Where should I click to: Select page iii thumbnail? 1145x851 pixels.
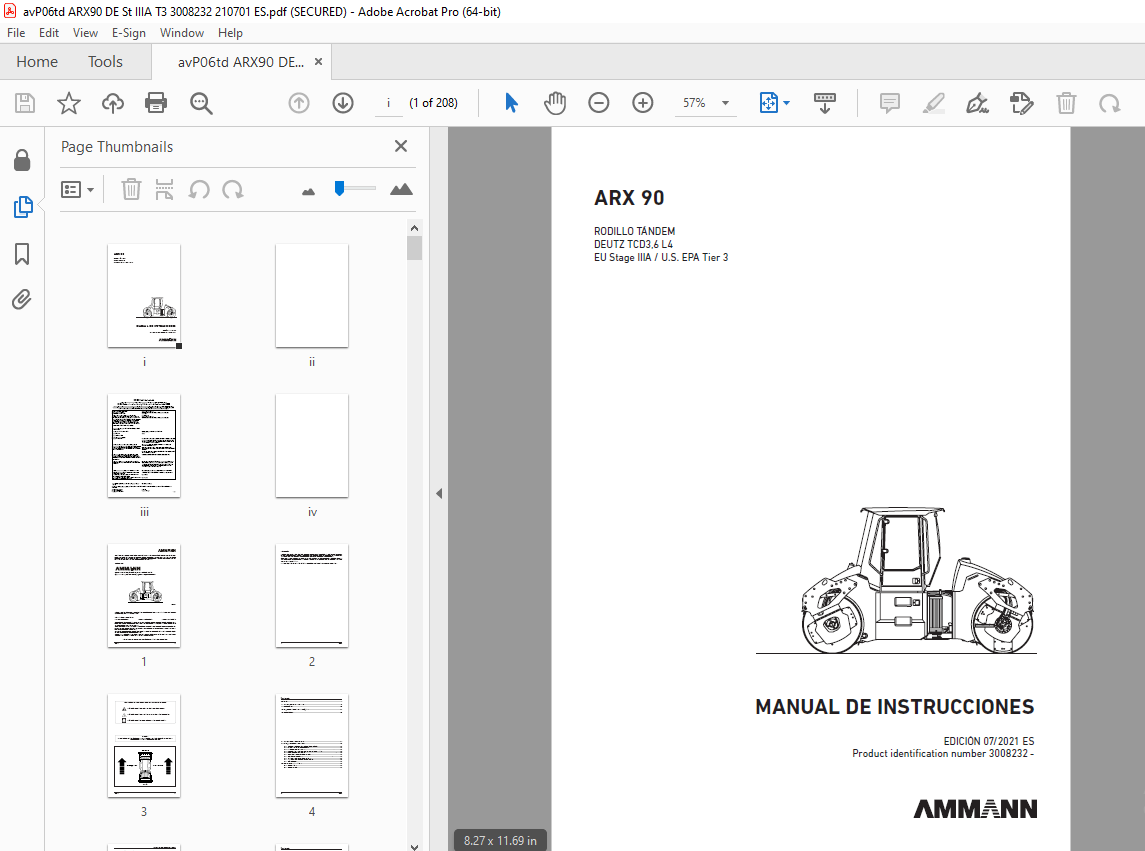144,446
